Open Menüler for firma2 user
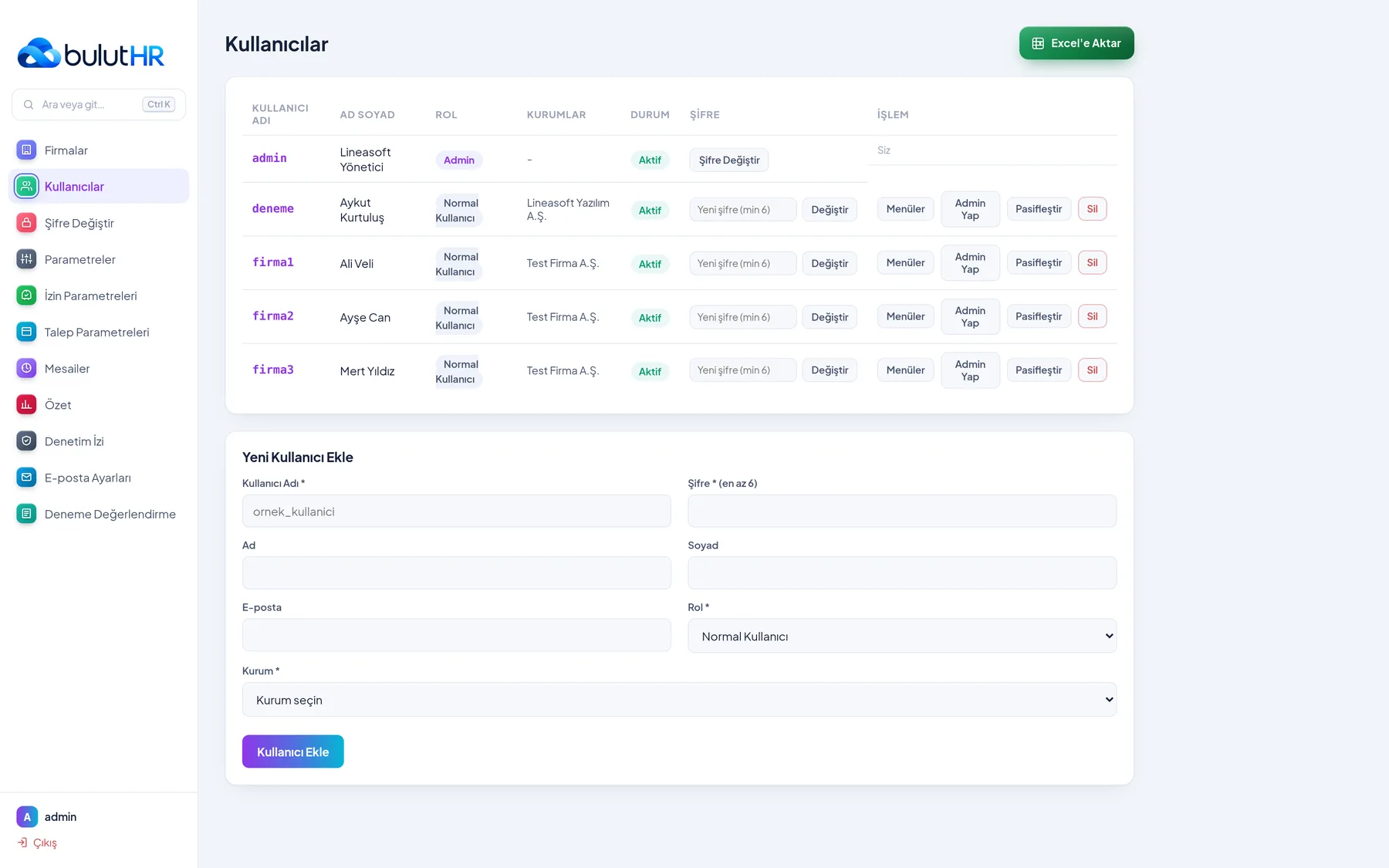The height and width of the screenshot is (868, 1389). click(x=905, y=316)
